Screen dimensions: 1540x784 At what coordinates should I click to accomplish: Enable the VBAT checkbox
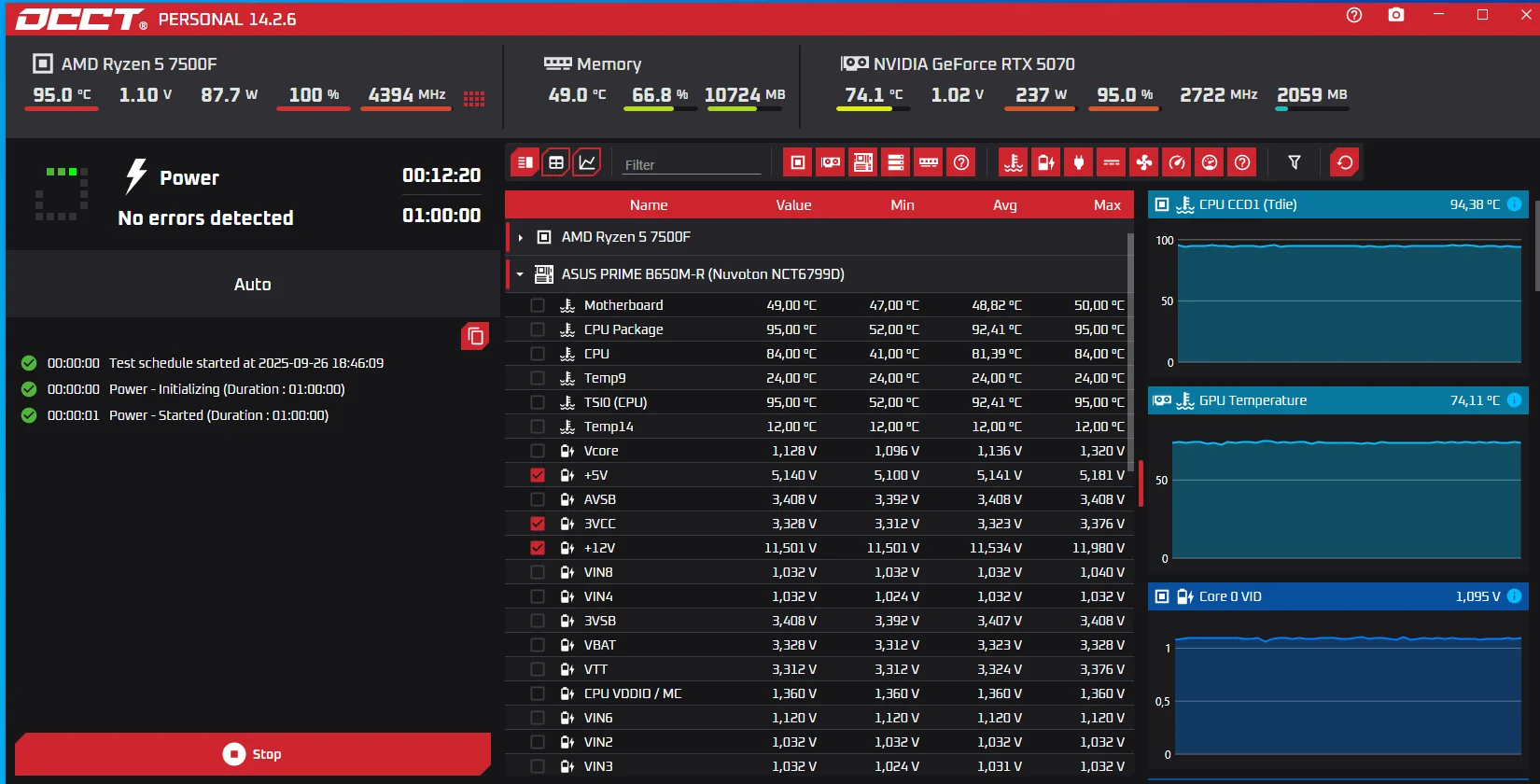point(538,645)
